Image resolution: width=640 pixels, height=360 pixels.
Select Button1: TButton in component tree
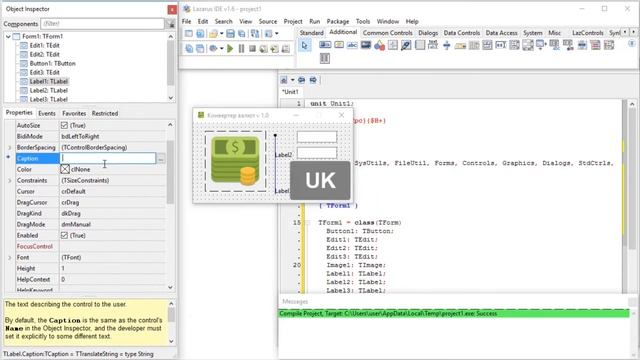52,63
